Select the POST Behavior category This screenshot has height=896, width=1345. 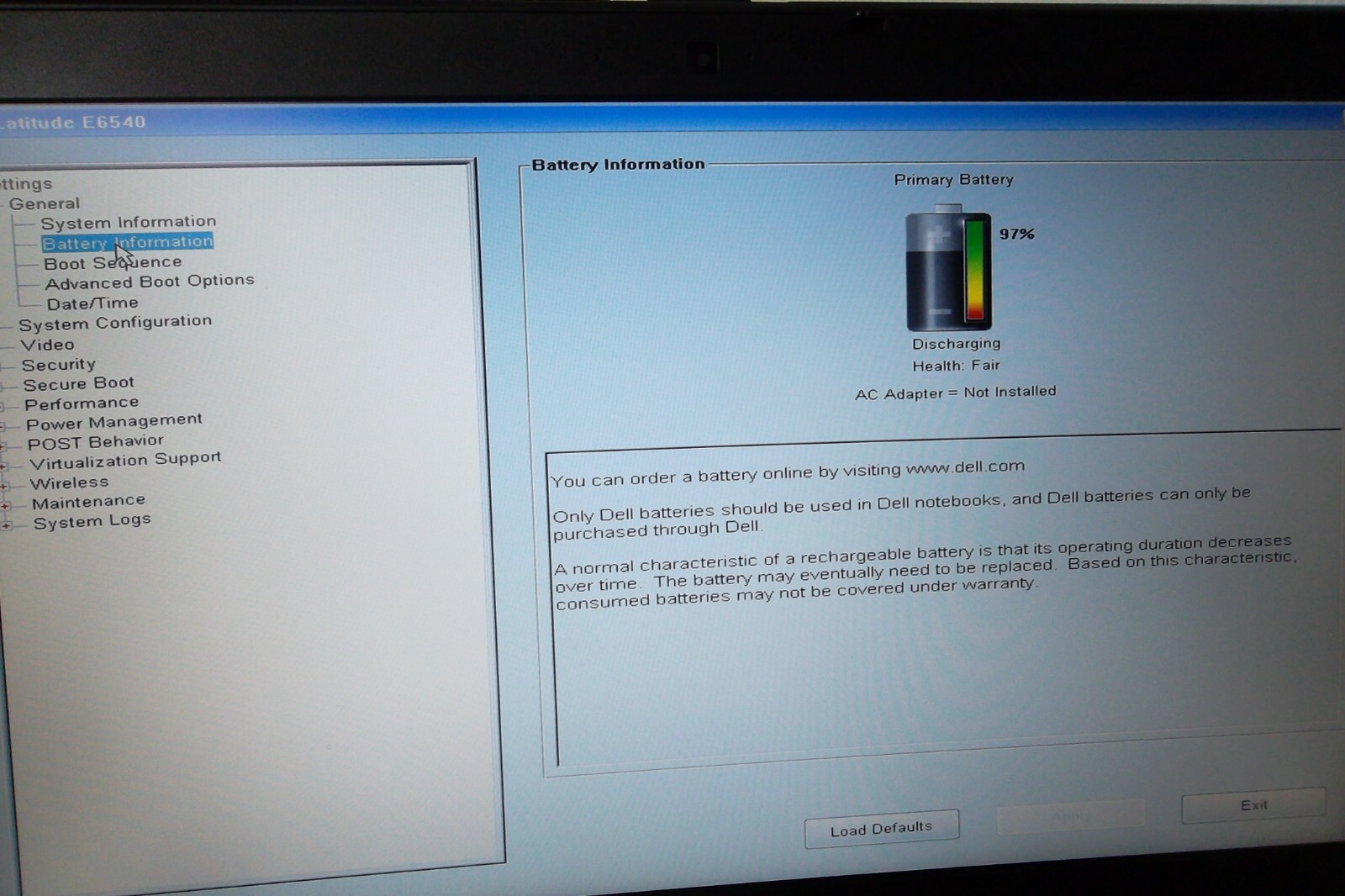click(96, 442)
